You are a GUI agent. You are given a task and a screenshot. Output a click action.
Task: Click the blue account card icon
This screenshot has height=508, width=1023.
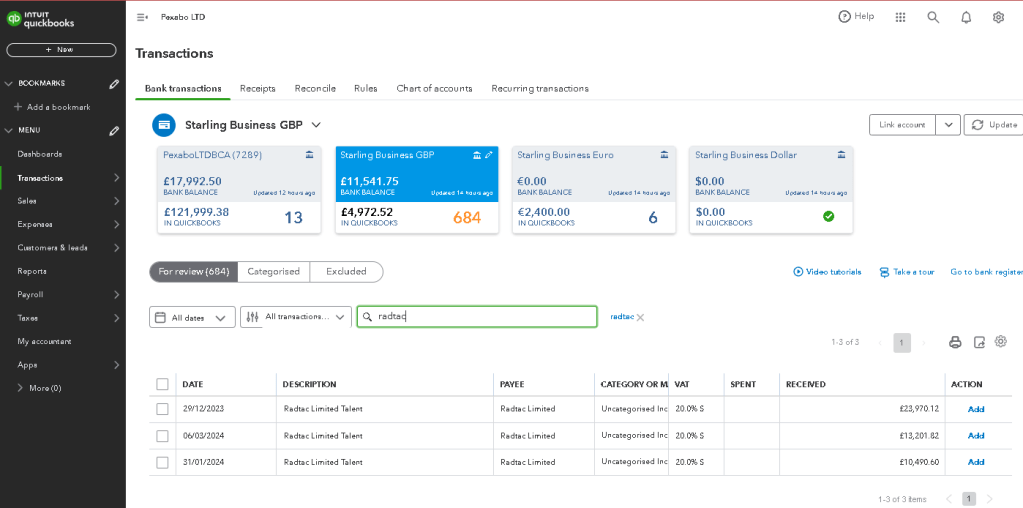tap(164, 125)
